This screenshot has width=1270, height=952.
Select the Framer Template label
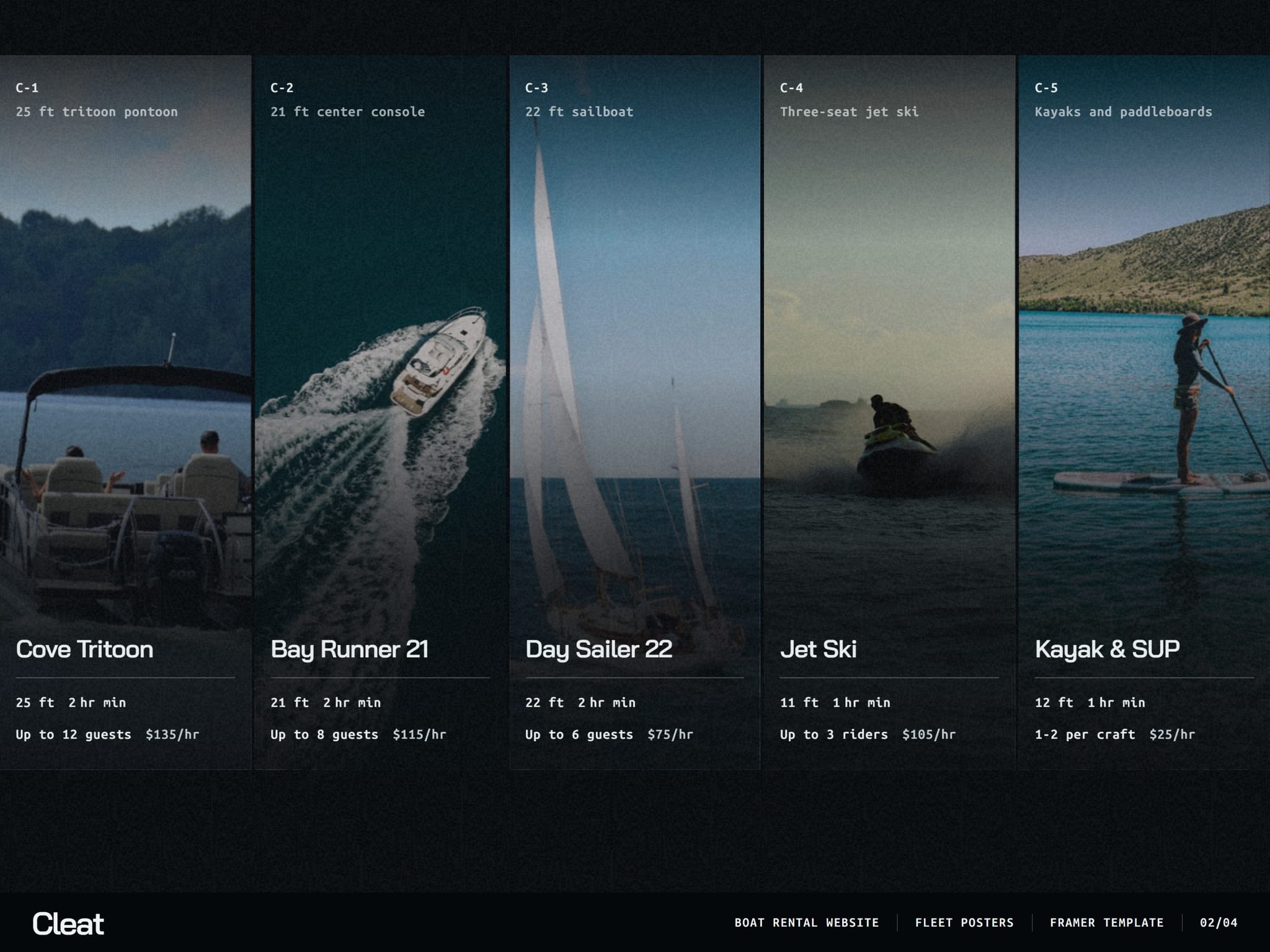[x=1107, y=923]
